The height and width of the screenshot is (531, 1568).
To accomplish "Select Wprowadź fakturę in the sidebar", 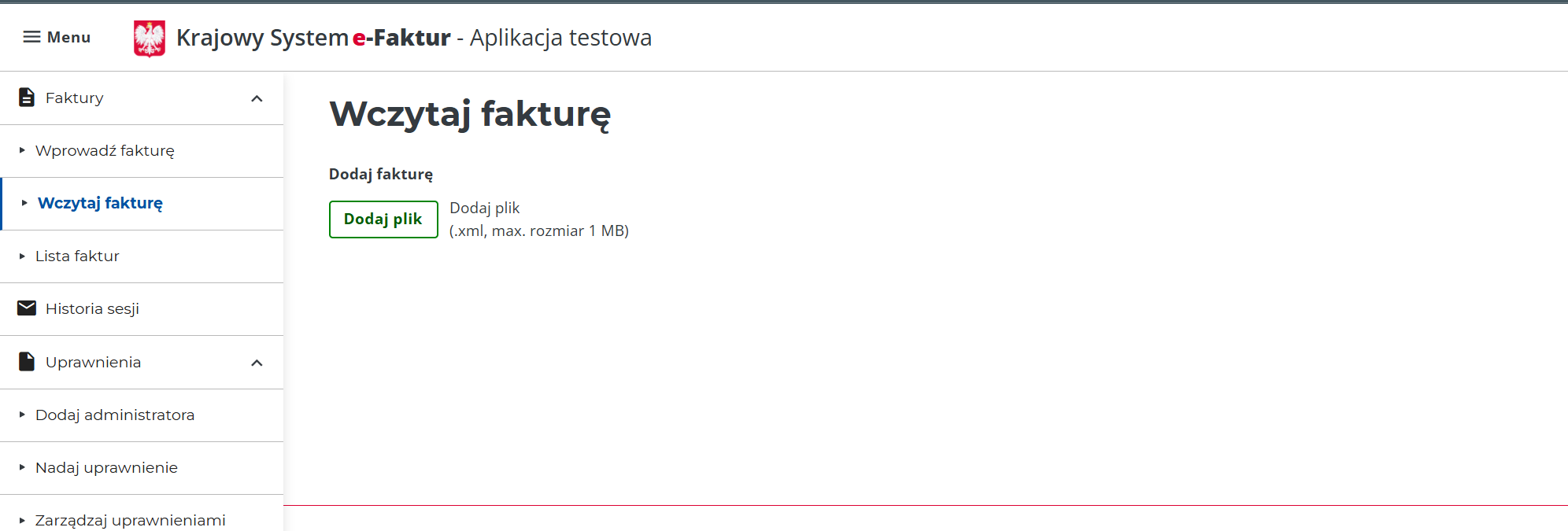I will 106,150.
